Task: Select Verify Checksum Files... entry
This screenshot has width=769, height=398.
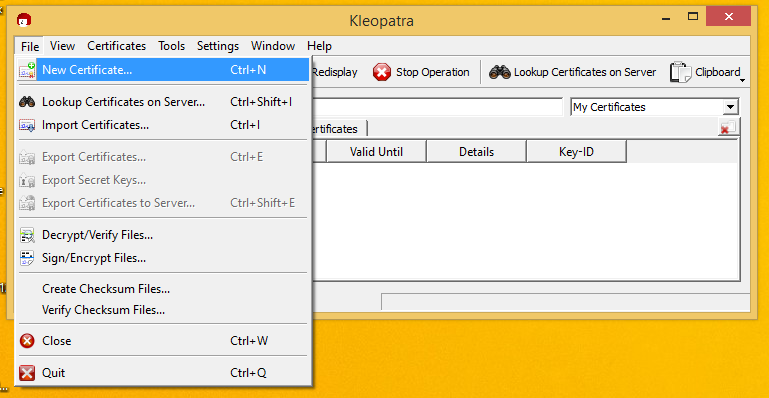Action: 163,310
